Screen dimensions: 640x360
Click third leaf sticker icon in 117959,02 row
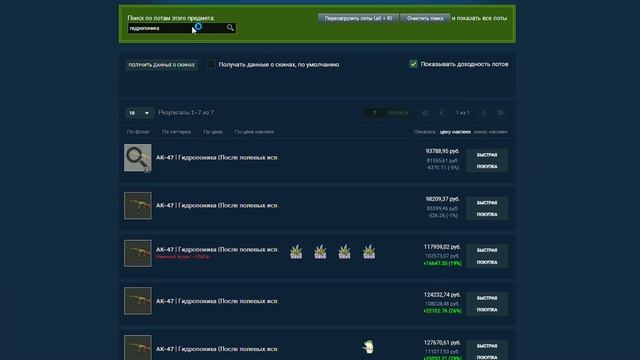[344, 251]
